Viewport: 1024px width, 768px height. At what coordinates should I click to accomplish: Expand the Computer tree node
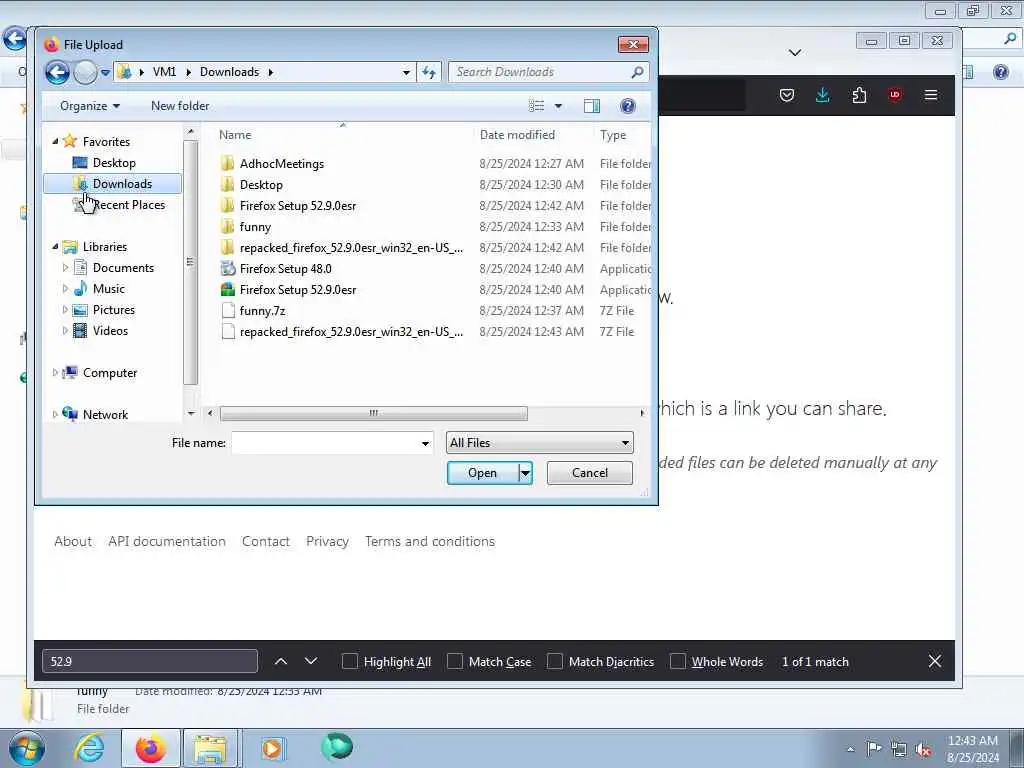pos(55,373)
